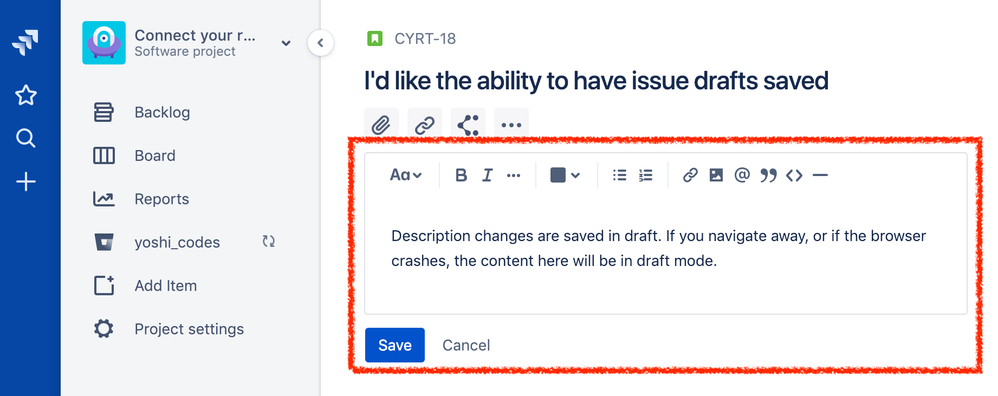Click the Bitbucket bucket icon

pos(104,243)
